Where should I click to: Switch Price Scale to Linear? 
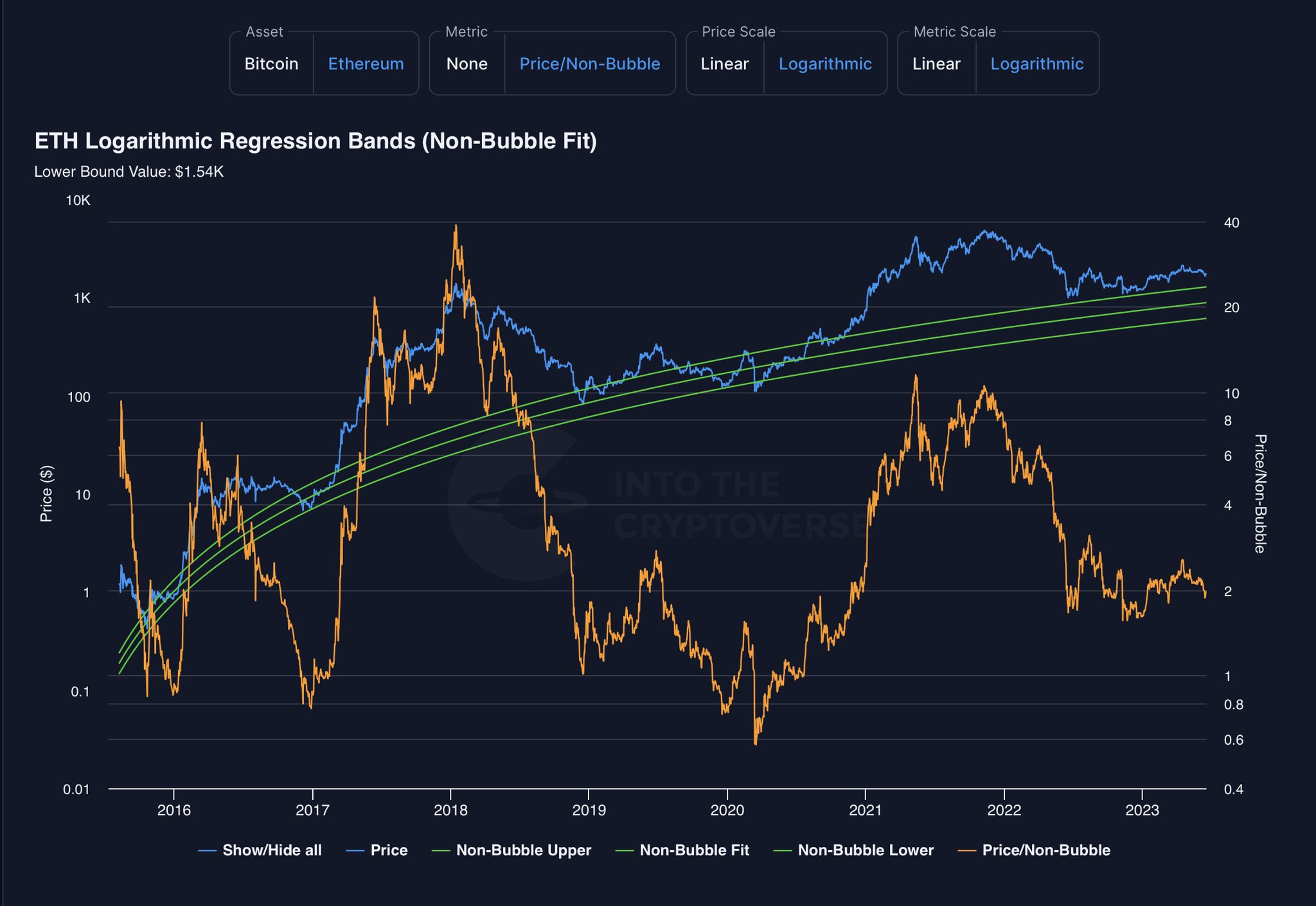(724, 64)
